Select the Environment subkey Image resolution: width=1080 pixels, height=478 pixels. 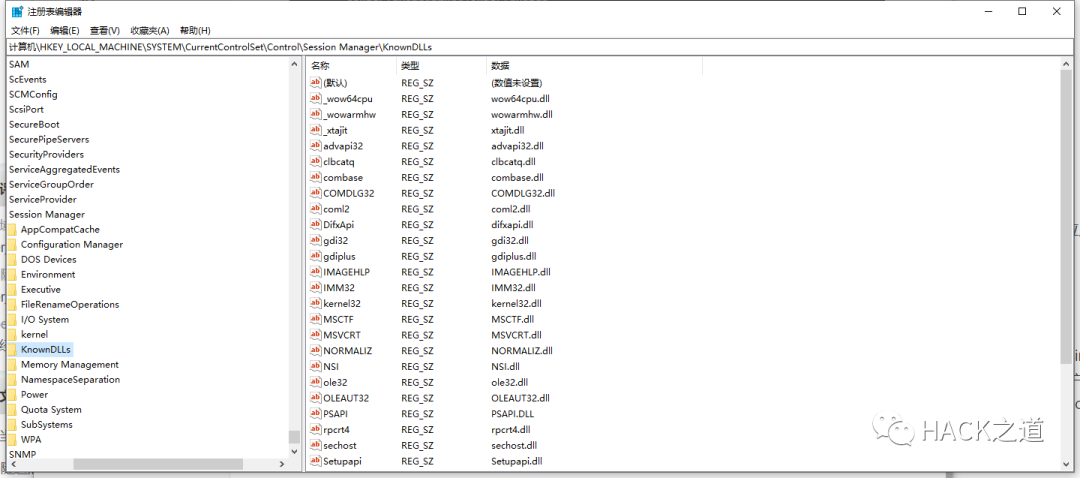(x=48, y=274)
